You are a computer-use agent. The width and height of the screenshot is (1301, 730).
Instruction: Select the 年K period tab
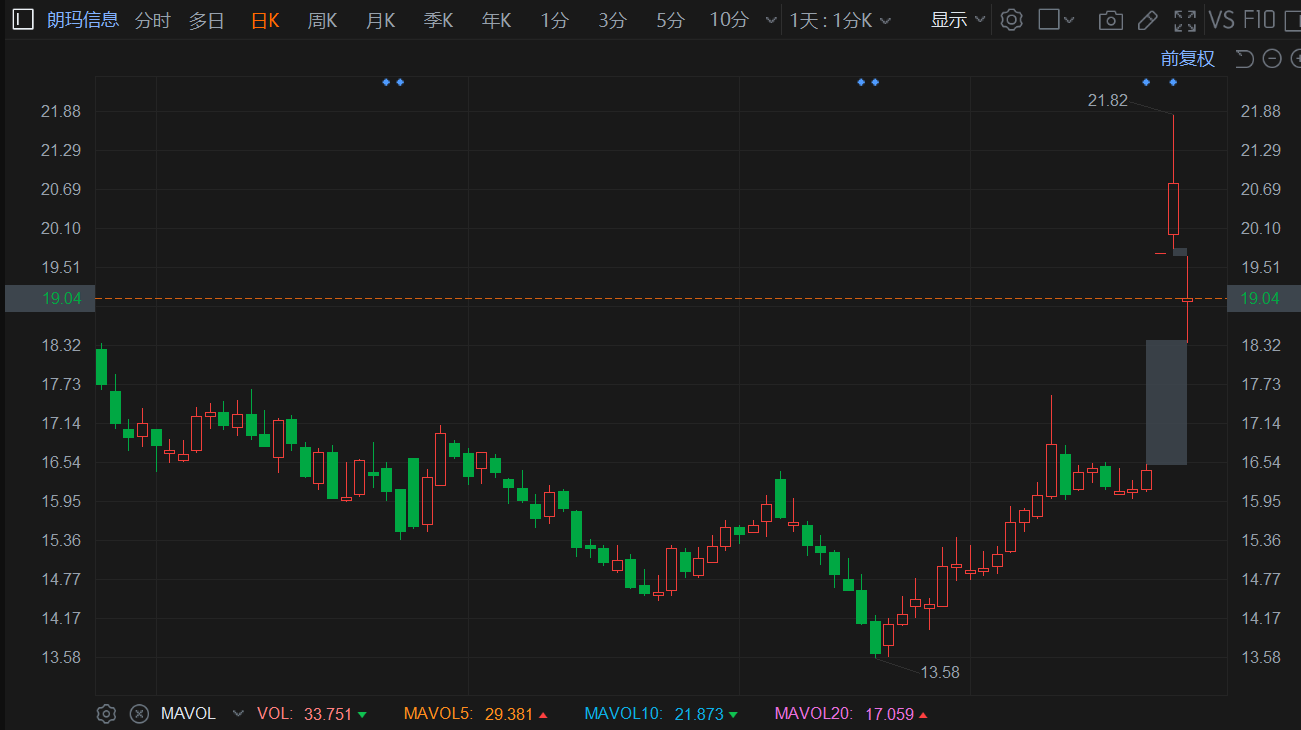497,20
